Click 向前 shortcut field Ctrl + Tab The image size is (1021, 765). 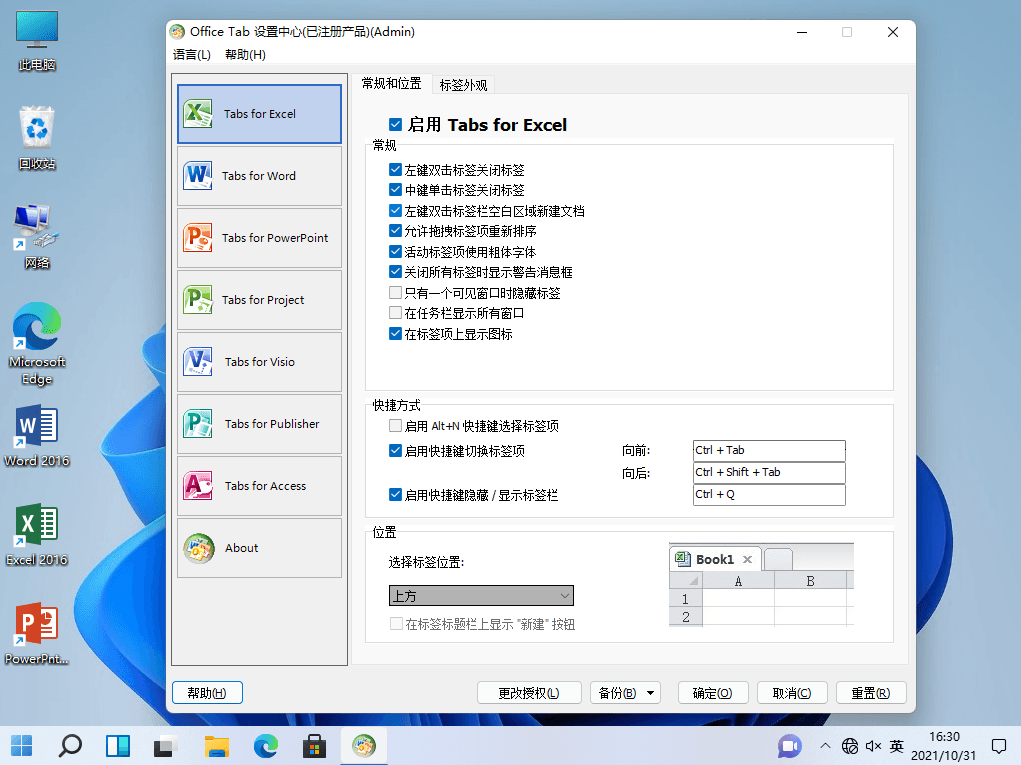tap(769, 451)
